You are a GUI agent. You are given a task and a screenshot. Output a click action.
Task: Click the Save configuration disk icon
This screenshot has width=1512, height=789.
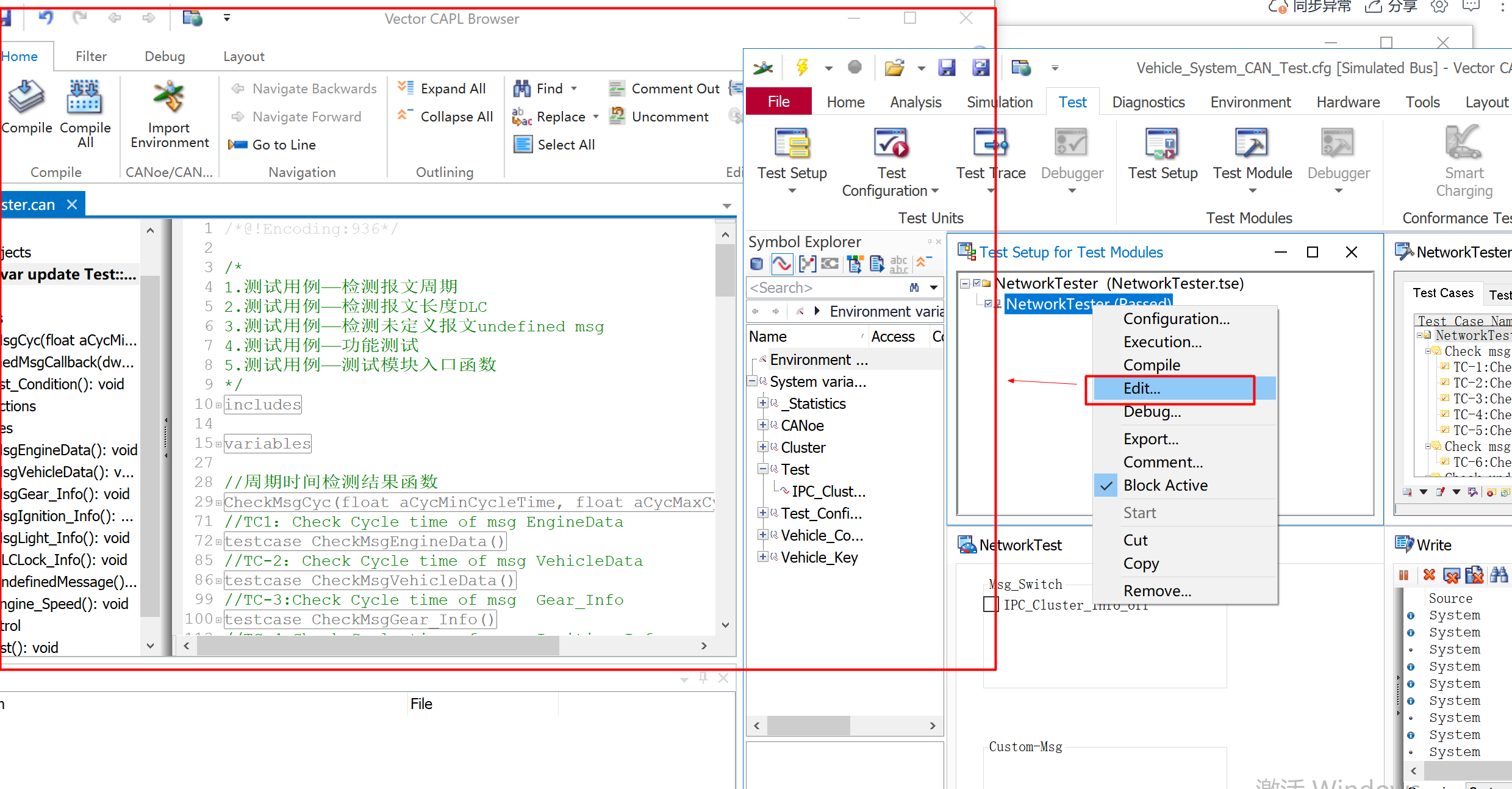click(x=947, y=67)
